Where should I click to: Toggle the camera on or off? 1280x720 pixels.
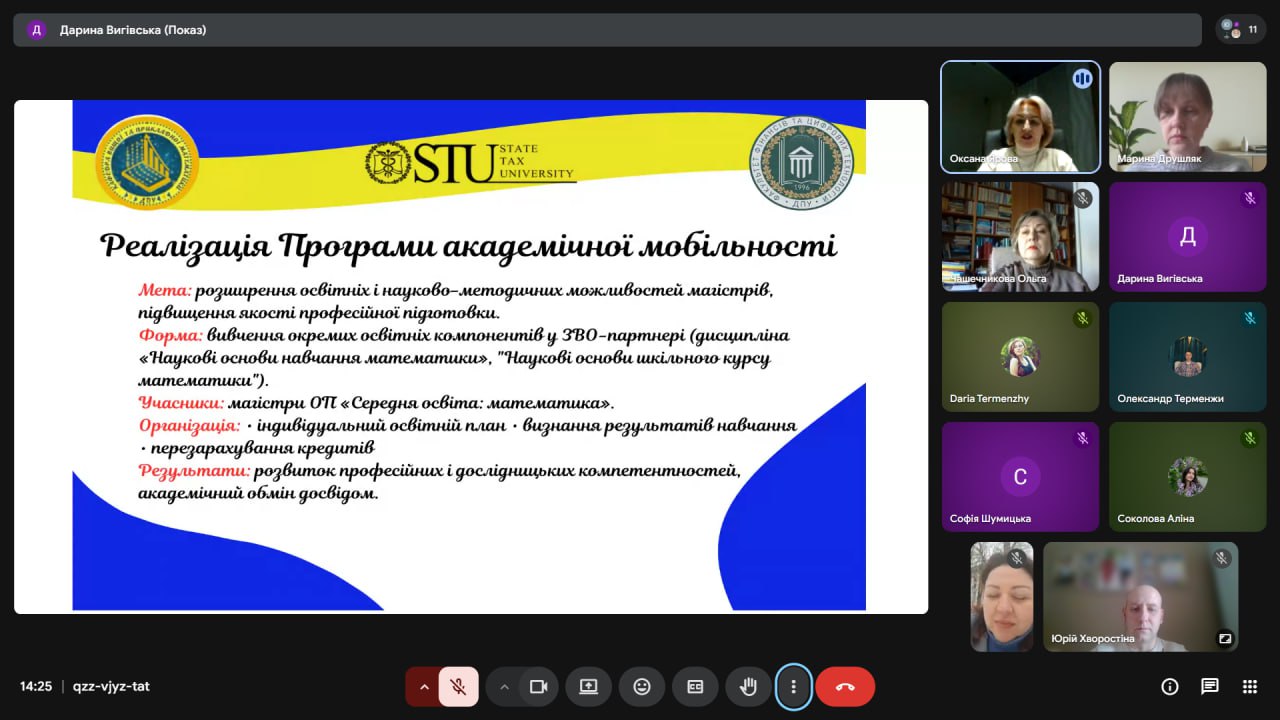tap(538, 687)
